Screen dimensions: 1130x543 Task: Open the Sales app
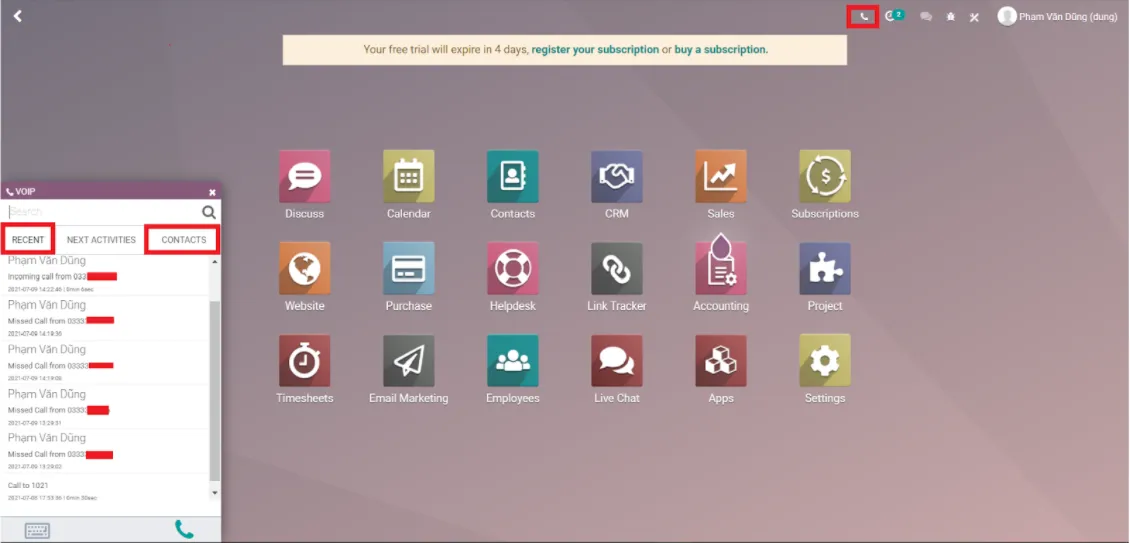[721, 176]
